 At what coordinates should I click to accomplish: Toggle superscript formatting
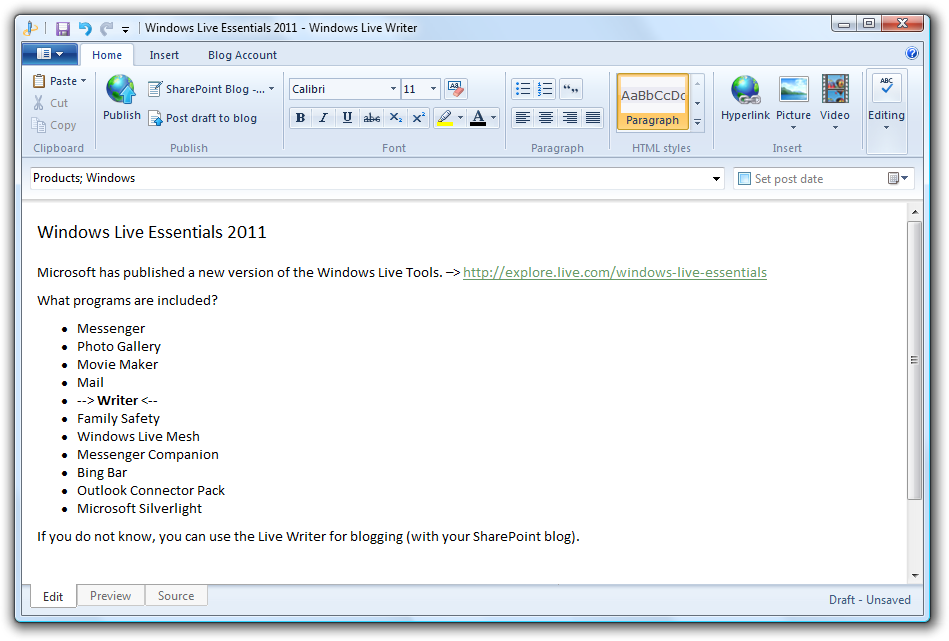click(418, 117)
